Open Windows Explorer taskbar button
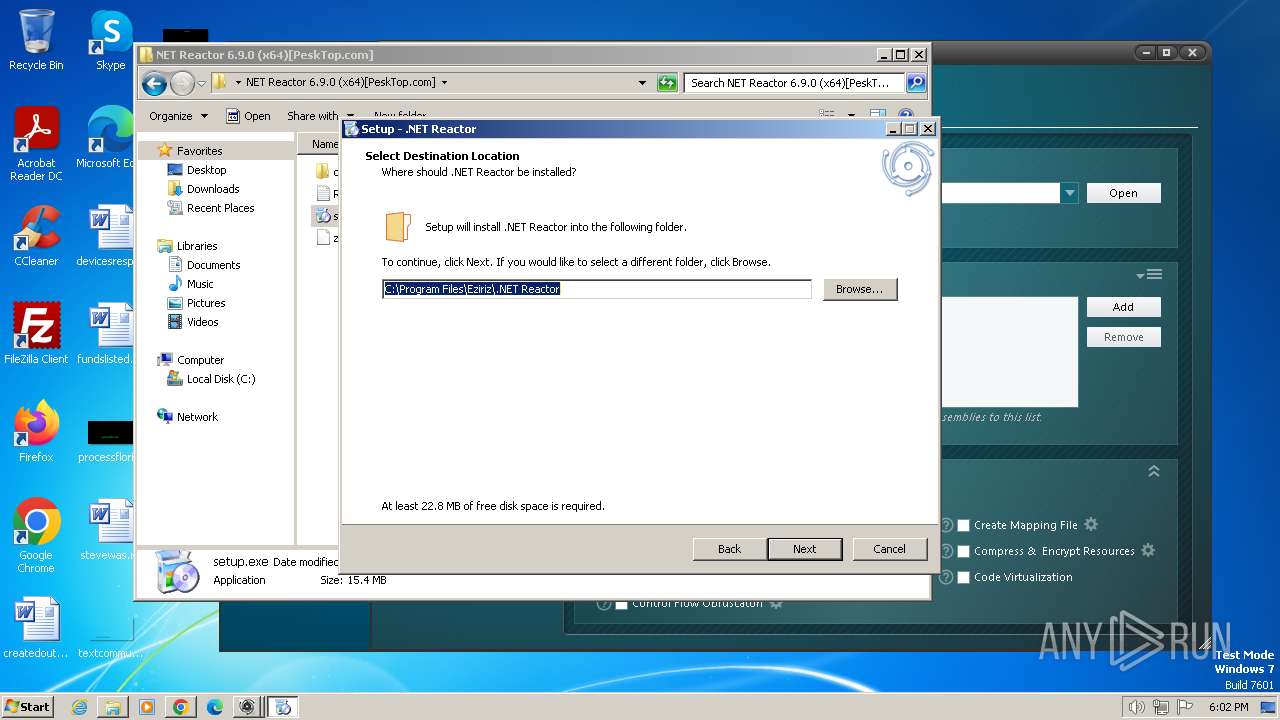The width and height of the screenshot is (1280, 720). point(113,707)
